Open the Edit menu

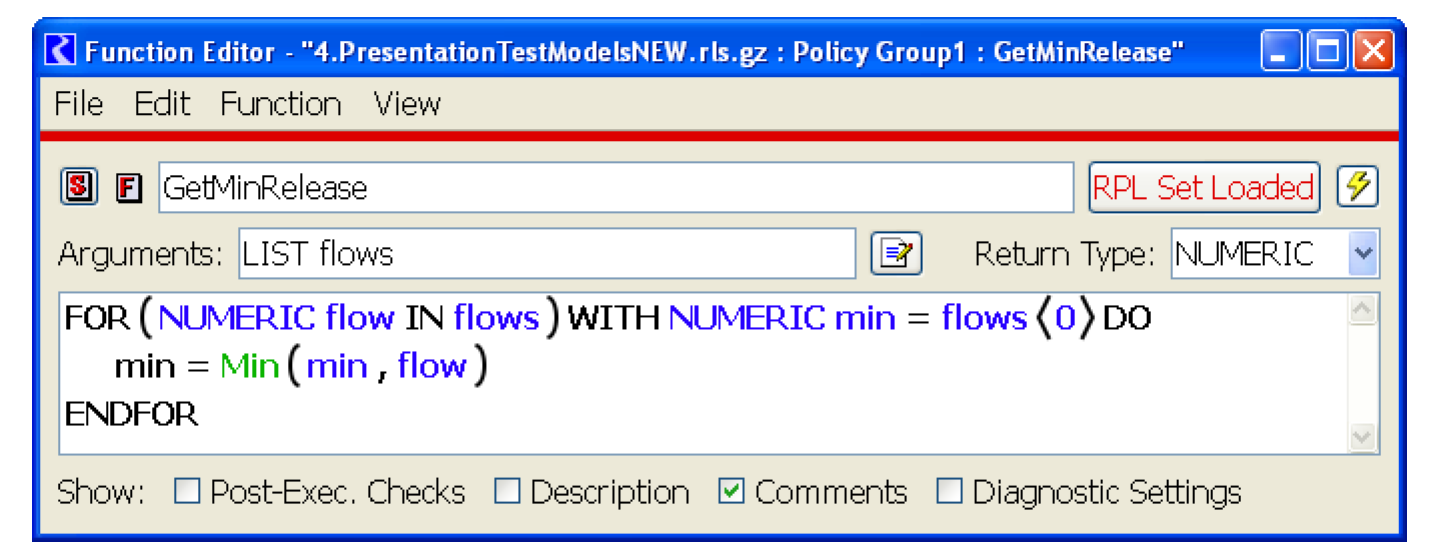pyautogui.click(x=162, y=104)
